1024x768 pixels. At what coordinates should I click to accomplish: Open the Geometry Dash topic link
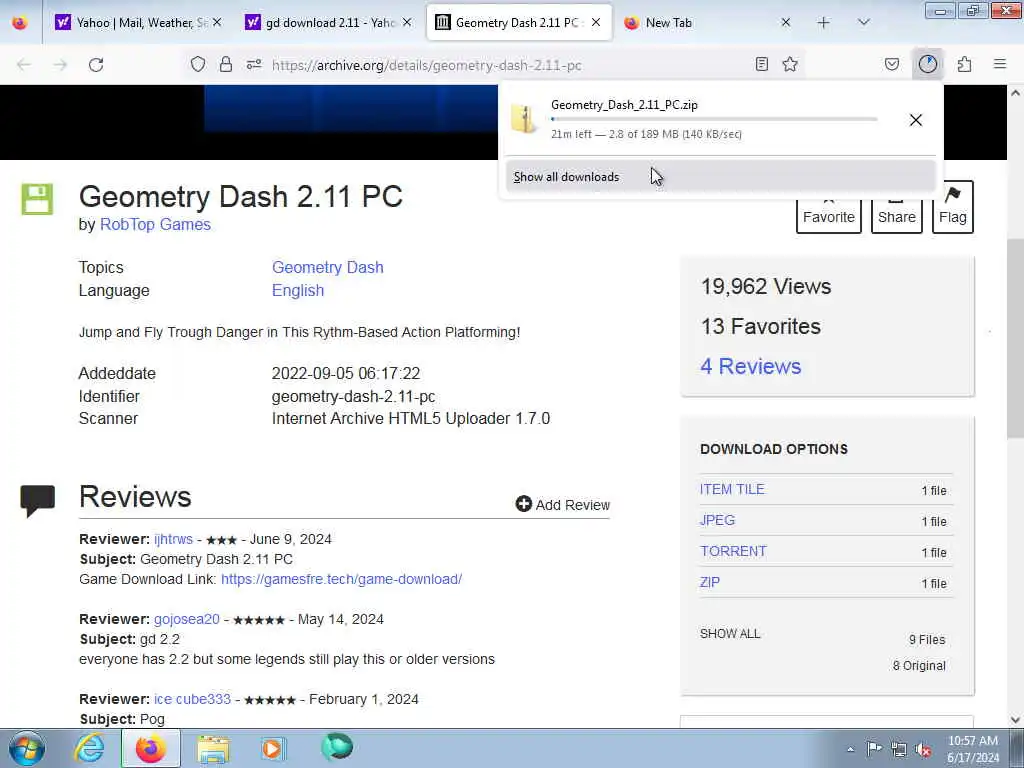click(x=328, y=268)
